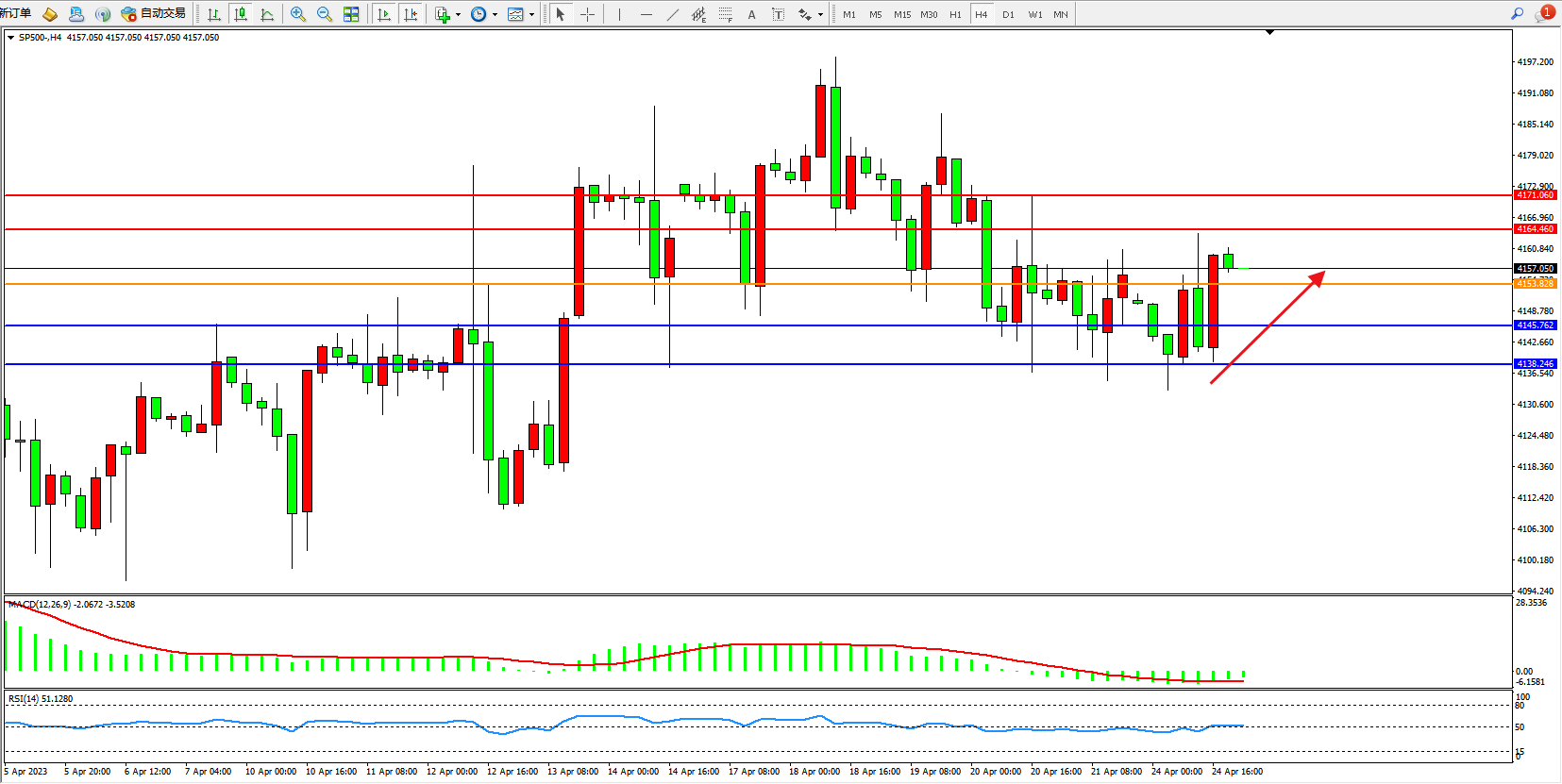Click the 自动交易 auto trading button
1562x784 pixels.
(x=155, y=13)
